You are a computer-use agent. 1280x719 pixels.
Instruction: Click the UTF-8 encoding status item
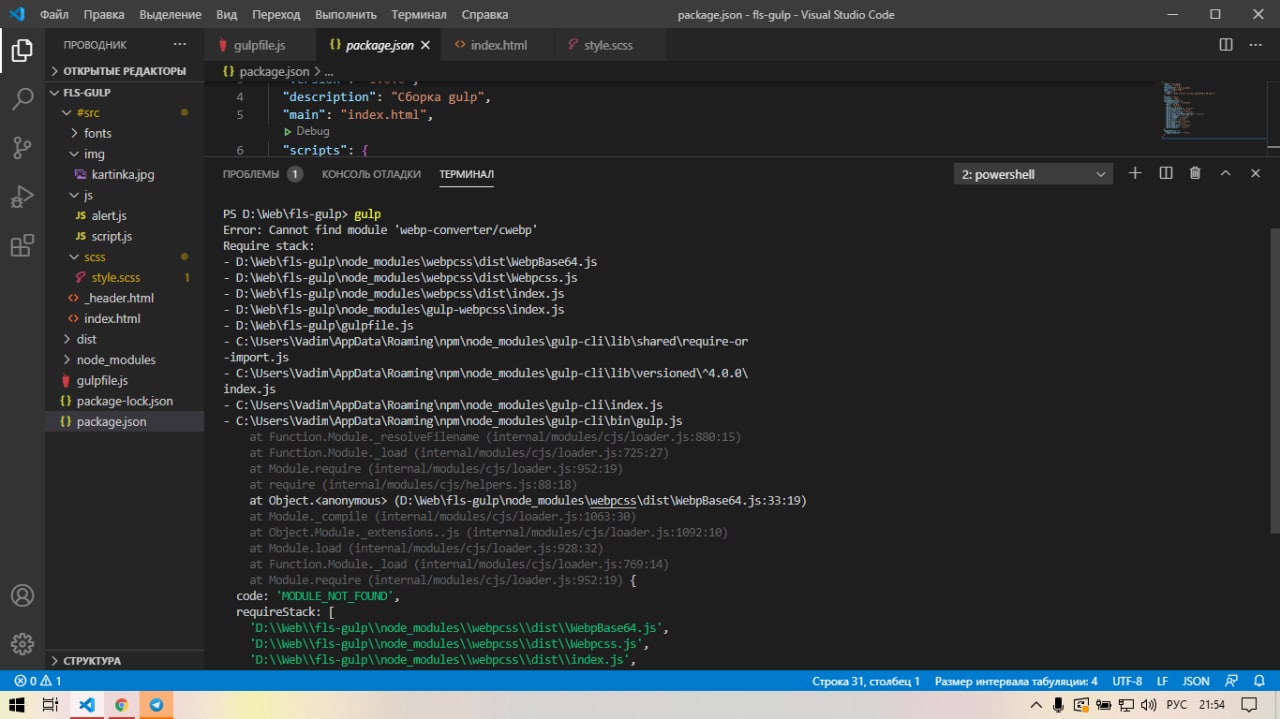point(1127,681)
